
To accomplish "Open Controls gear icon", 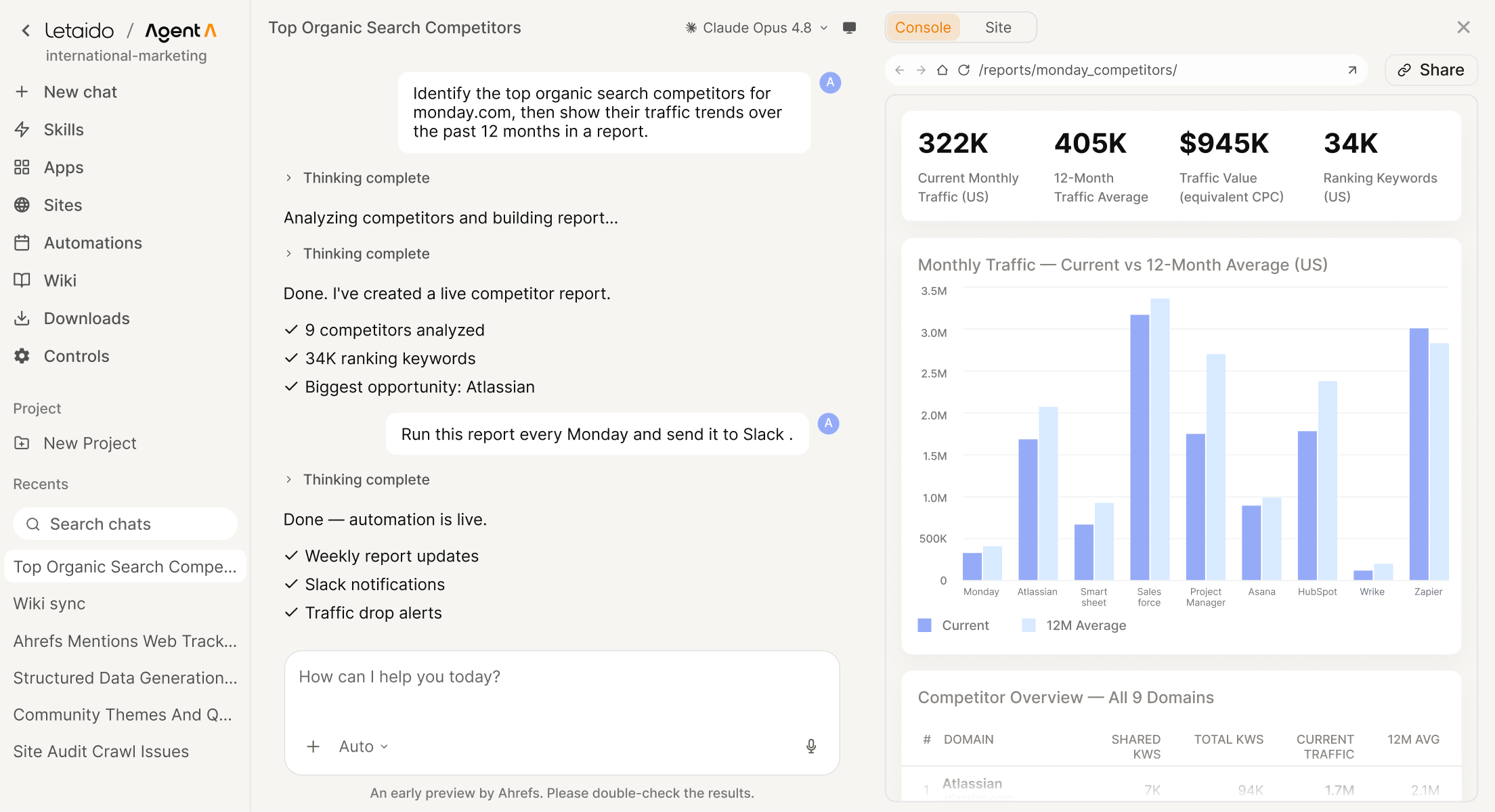I will pos(22,356).
